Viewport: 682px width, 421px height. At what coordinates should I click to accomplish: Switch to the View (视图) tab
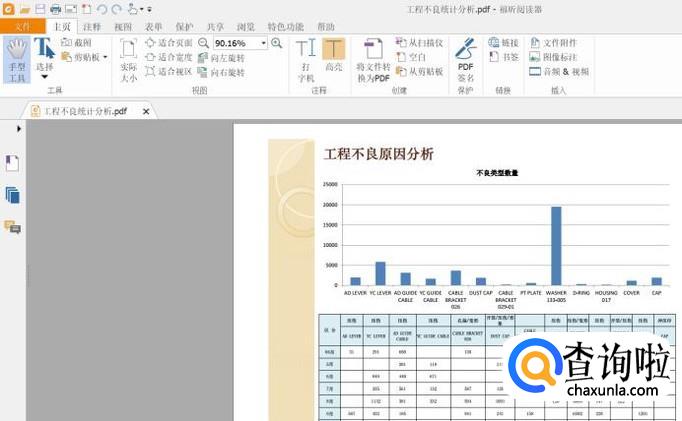(x=123, y=27)
